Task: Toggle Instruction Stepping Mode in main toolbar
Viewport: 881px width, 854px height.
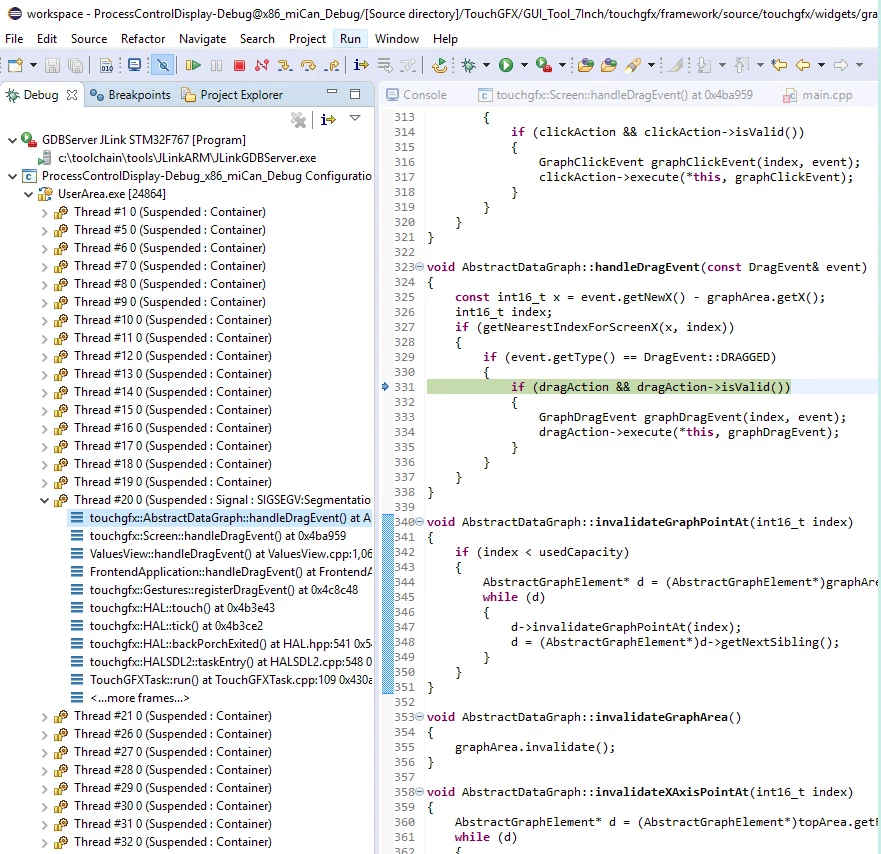Action: 361,65
